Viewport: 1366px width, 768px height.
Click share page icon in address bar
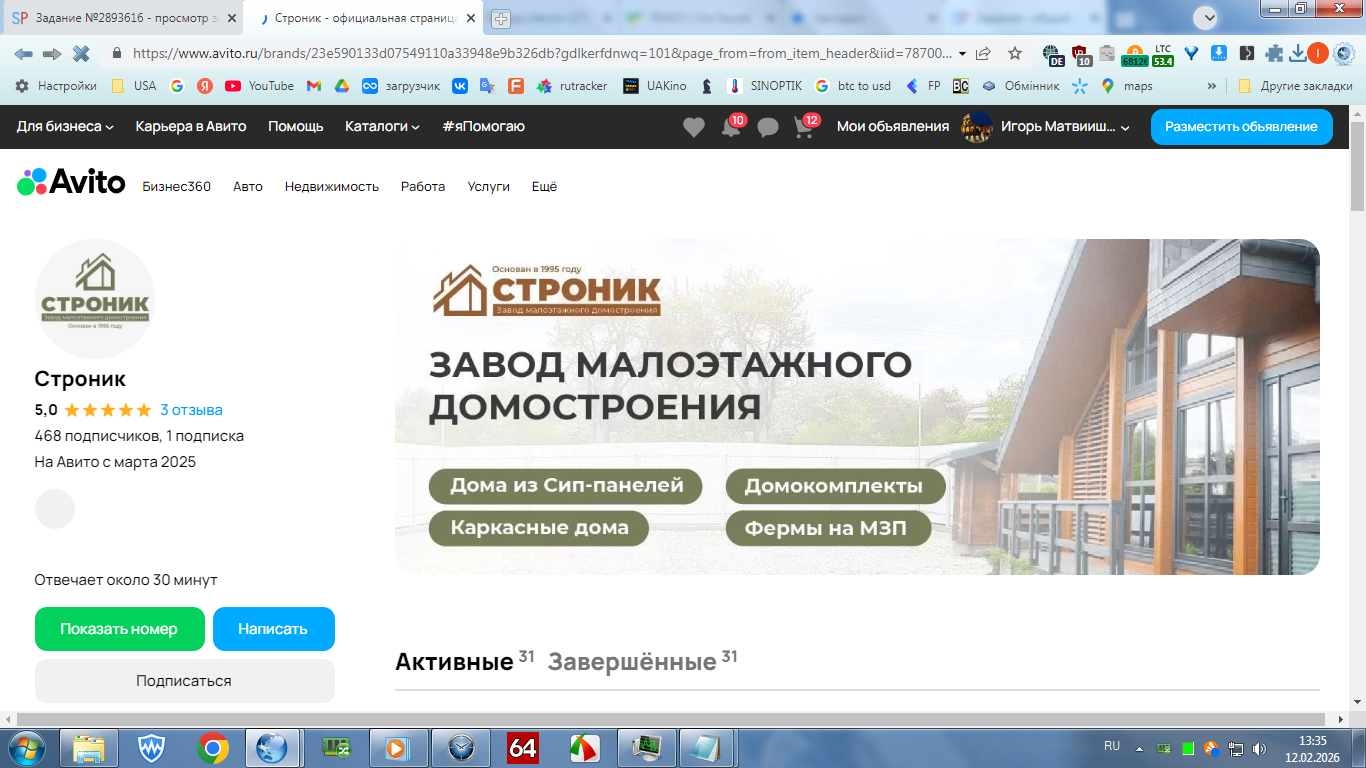[x=984, y=54]
